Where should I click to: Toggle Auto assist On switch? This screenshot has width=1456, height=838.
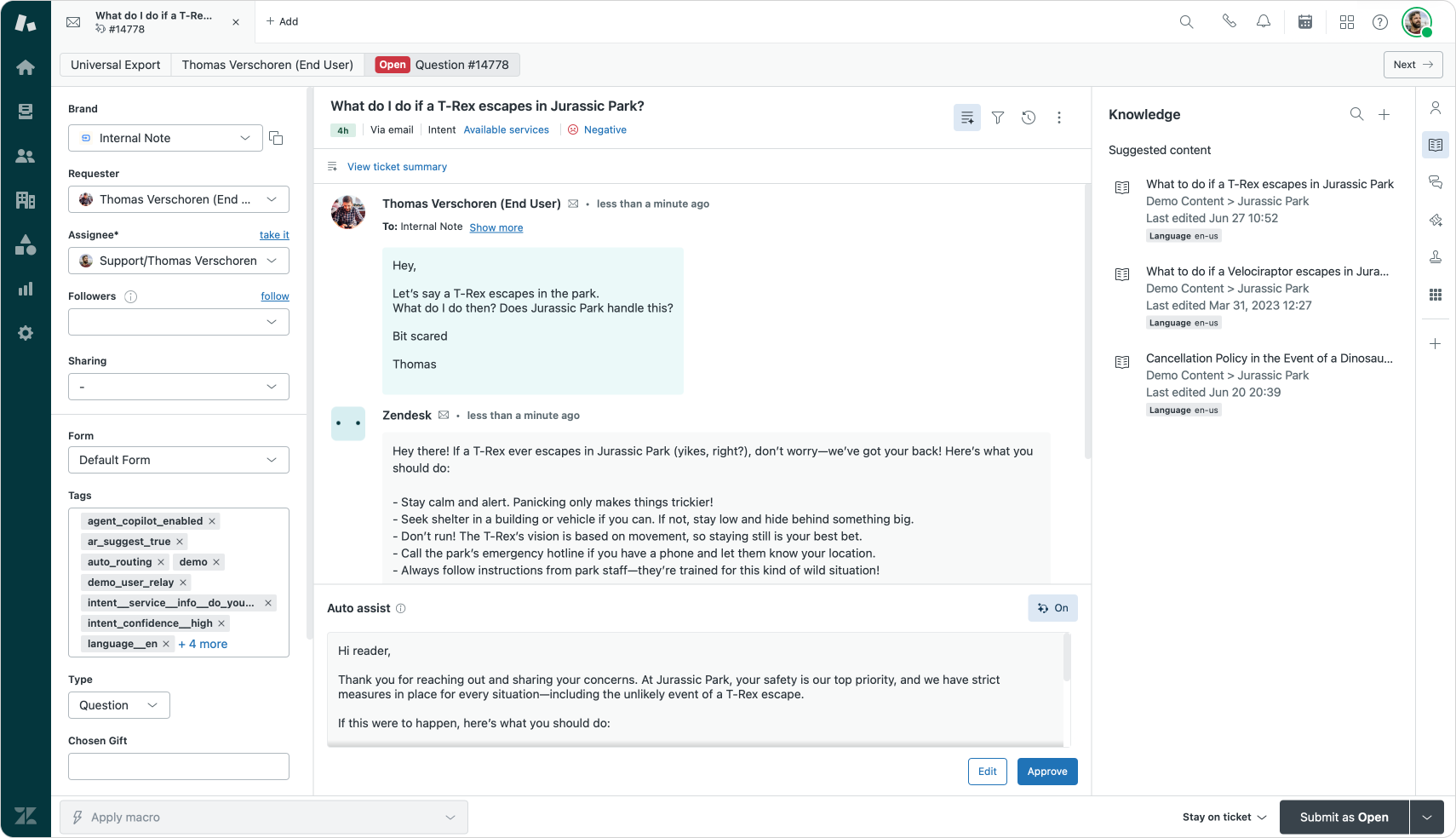[1052, 608]
